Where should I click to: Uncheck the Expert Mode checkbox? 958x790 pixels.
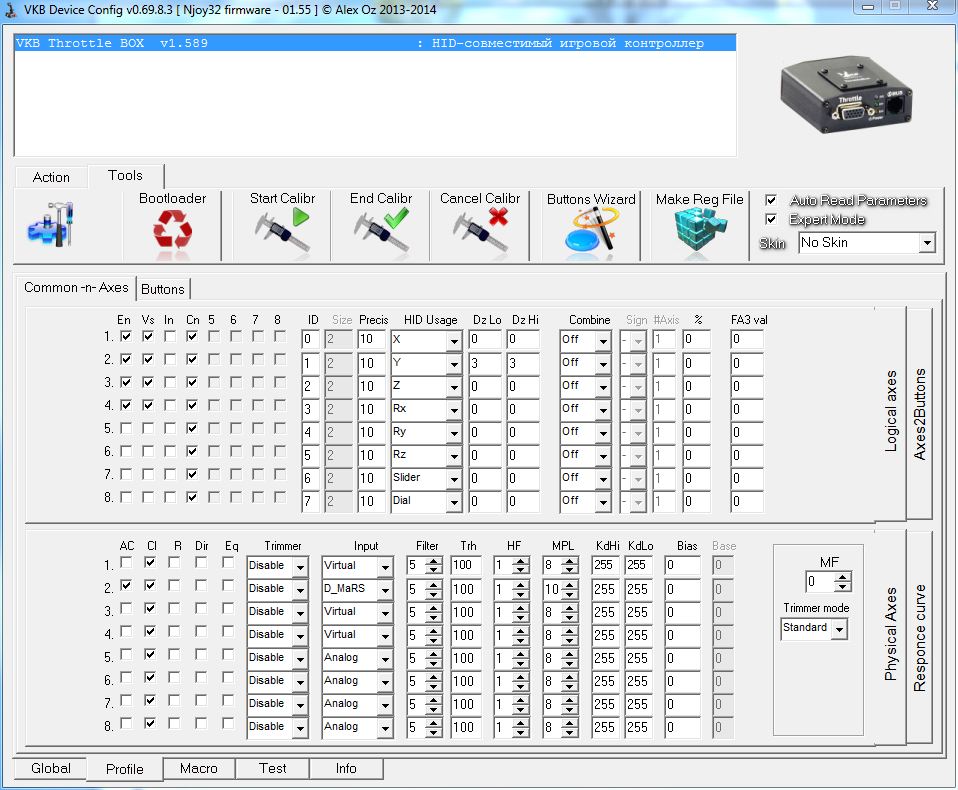pos(771,219)
